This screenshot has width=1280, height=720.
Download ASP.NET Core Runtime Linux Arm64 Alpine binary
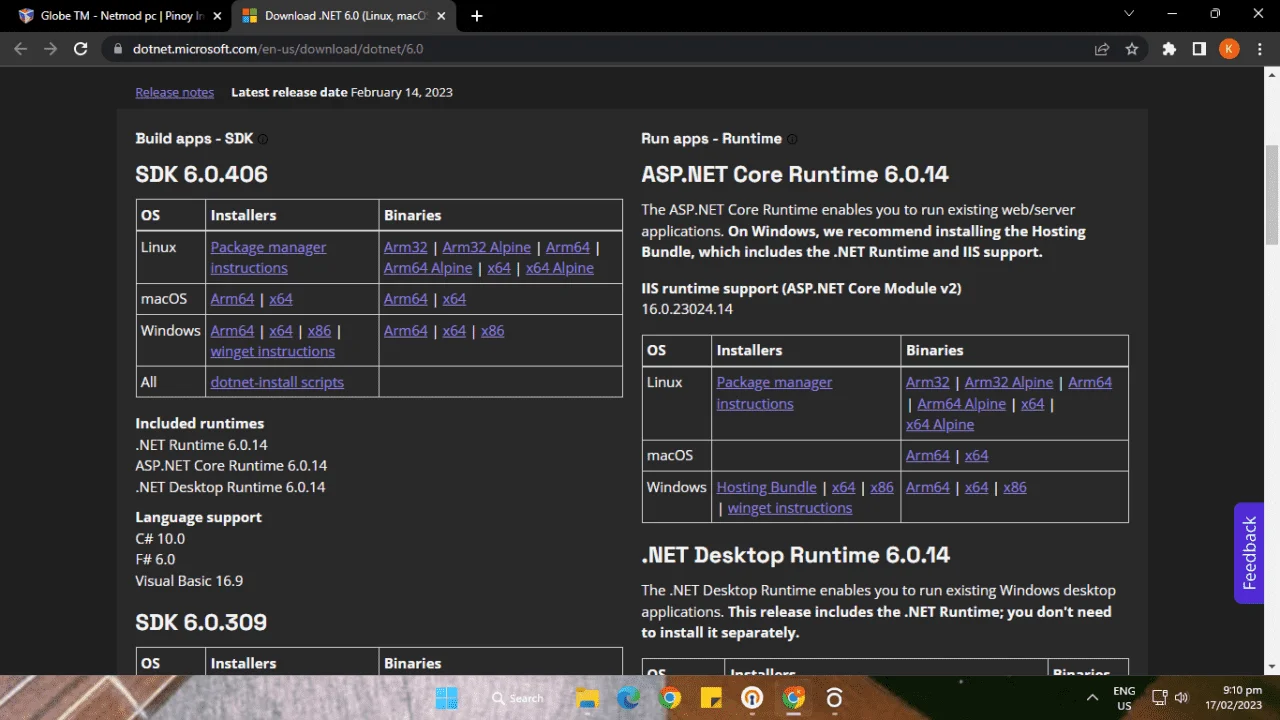(962, 404)
